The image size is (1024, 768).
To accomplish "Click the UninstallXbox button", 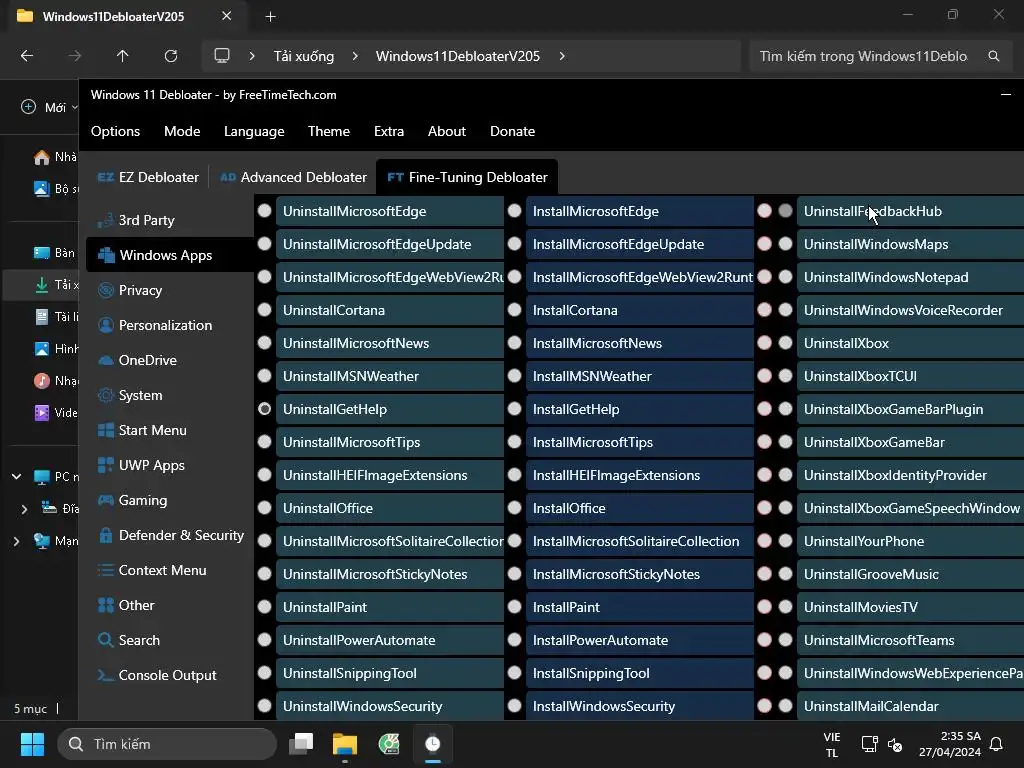I will tap(910, 343).
